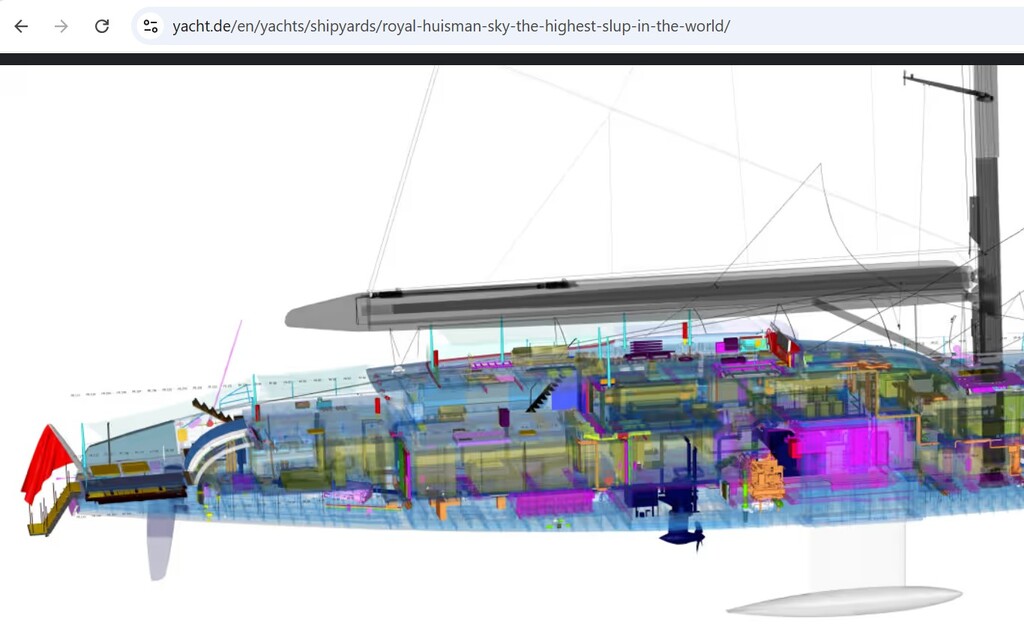Click the browser Forward arrow
Image resolution: width=1024 pixels, height=639 pixels.
click(61, 26)
